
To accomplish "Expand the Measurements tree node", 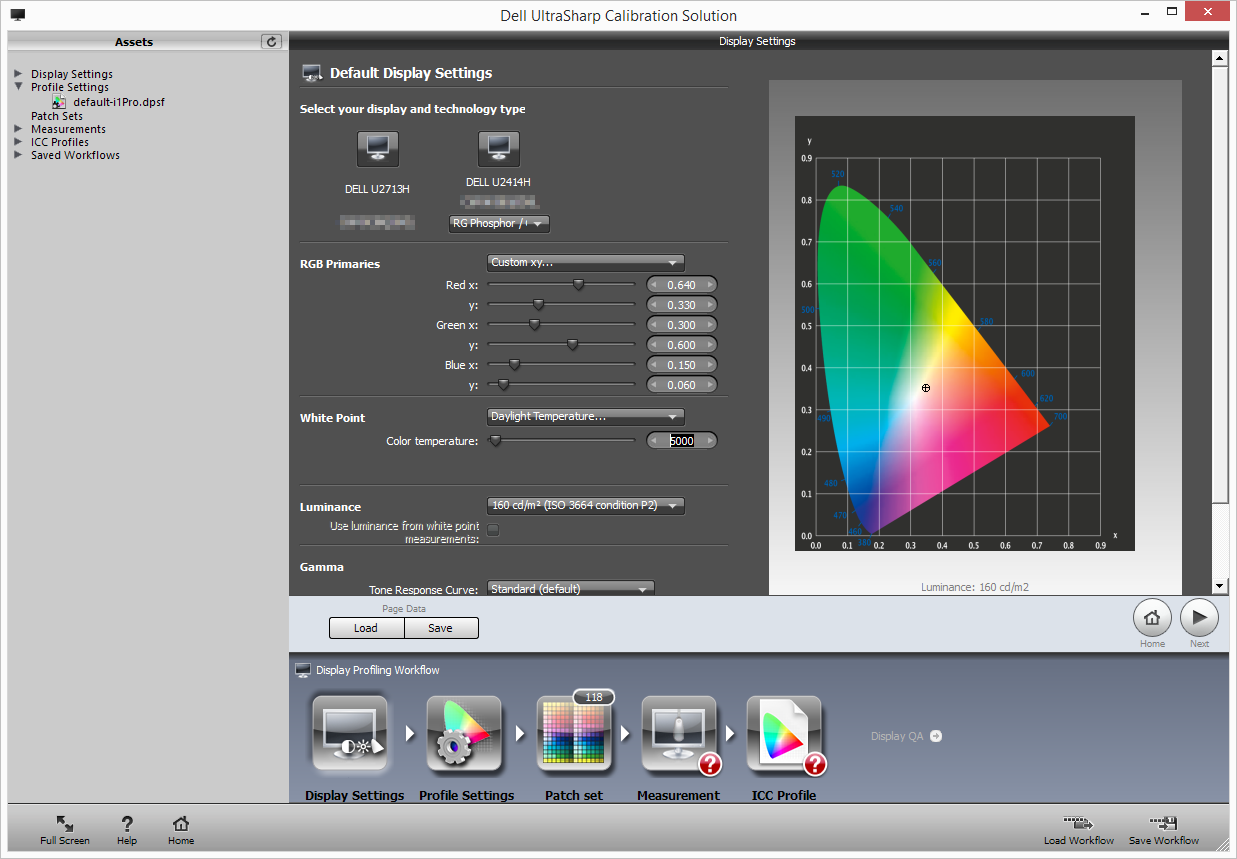I will coord(19,129).
